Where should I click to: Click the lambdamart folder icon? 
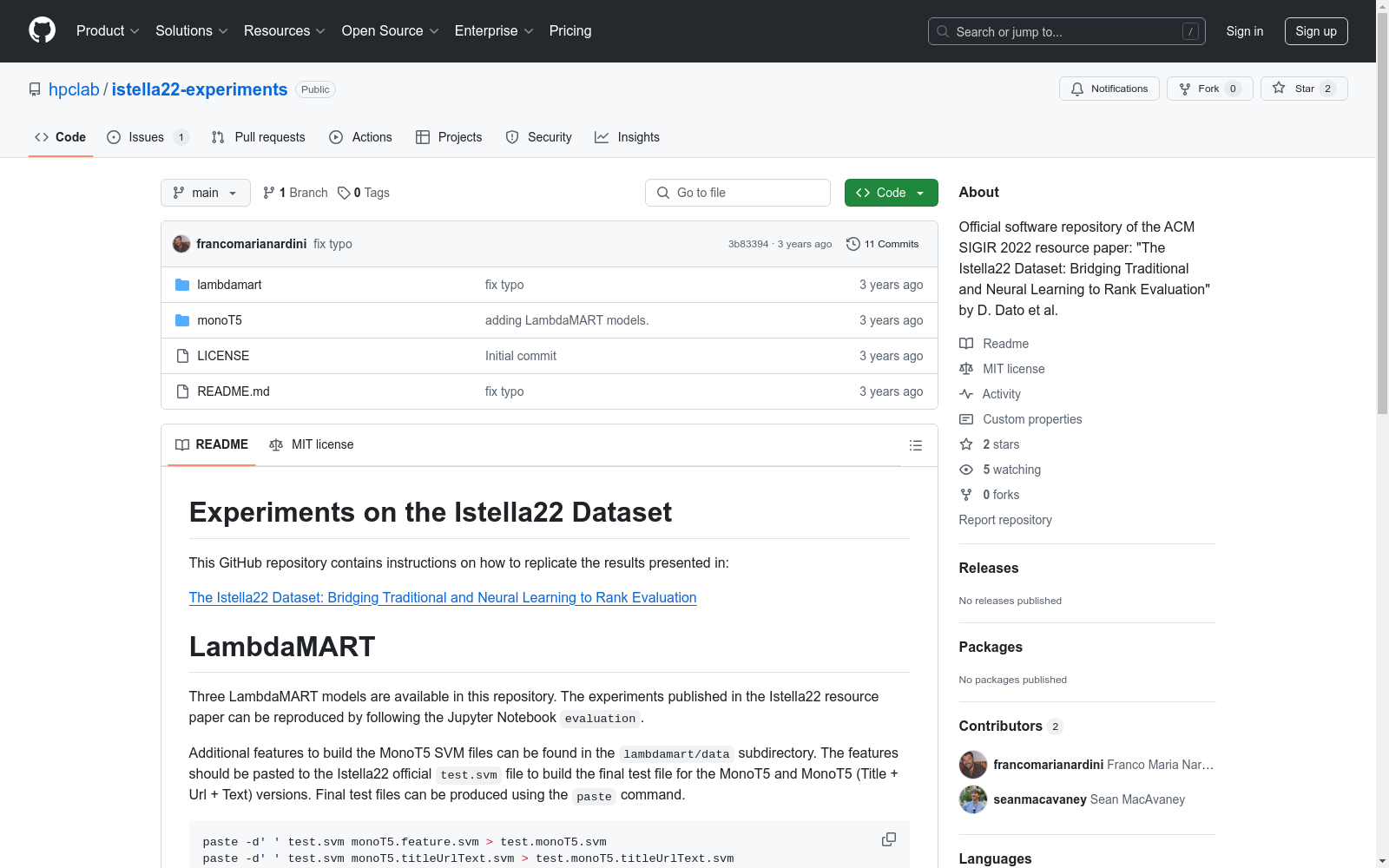click(x=182, y=285)
